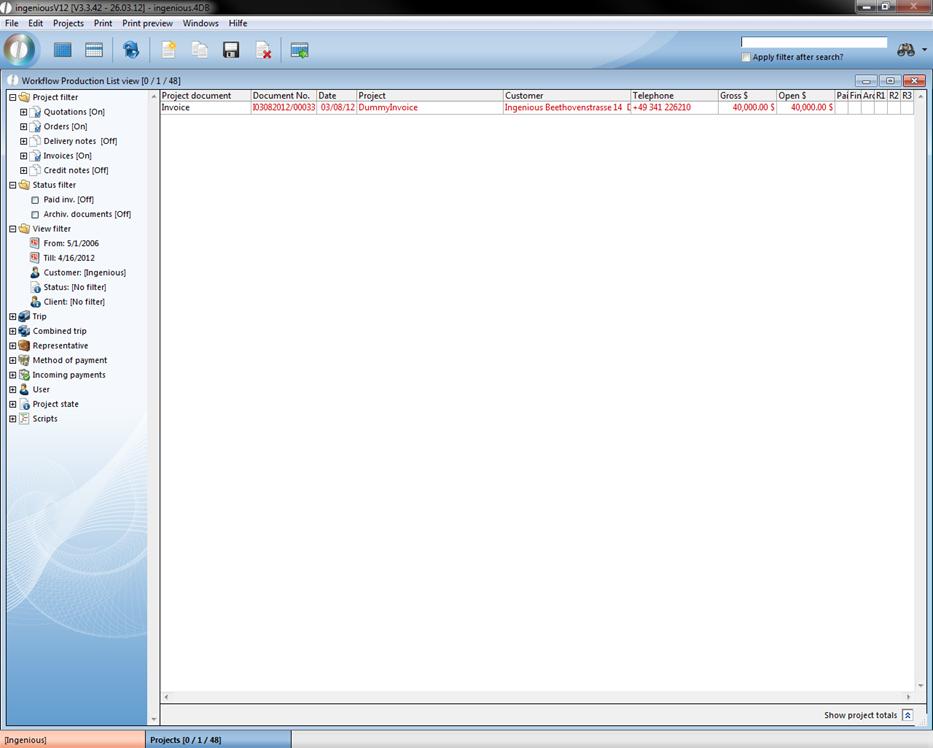The height and width of the screenshot is (748, 933).
Task: Collapse the Project filter tree node
Action: point(13,98)
